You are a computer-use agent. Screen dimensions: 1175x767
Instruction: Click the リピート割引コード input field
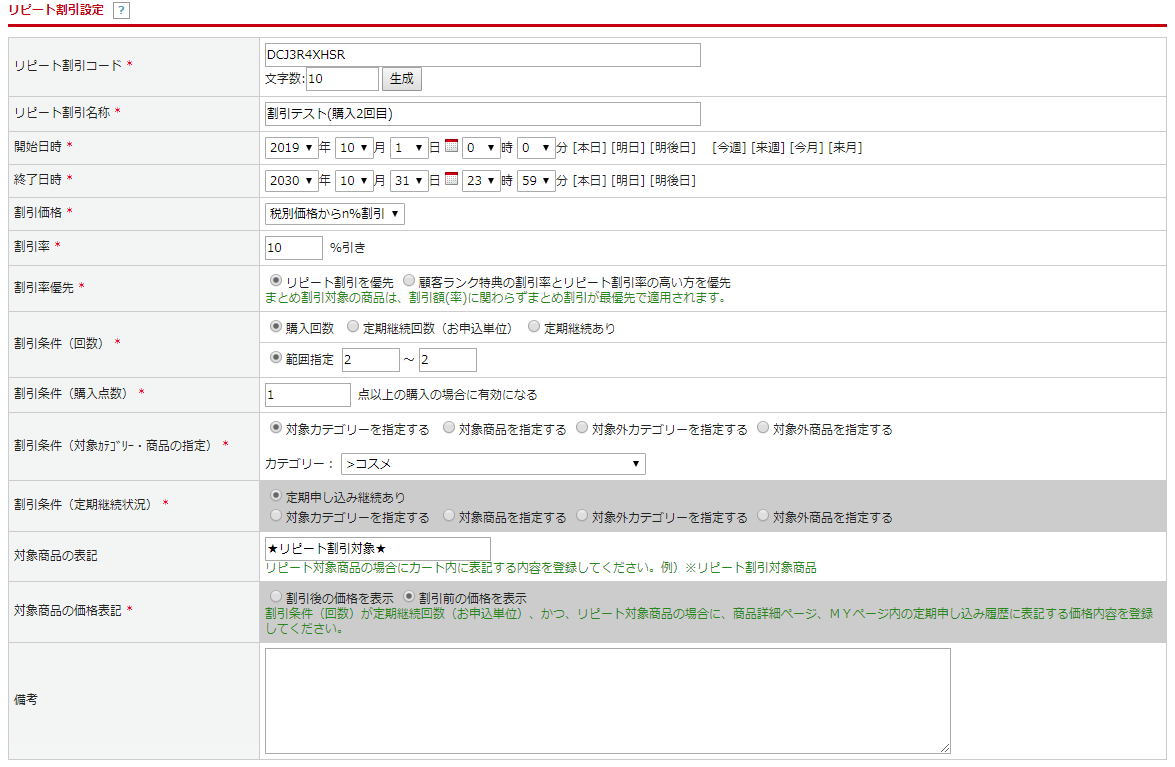pos(482,55)
